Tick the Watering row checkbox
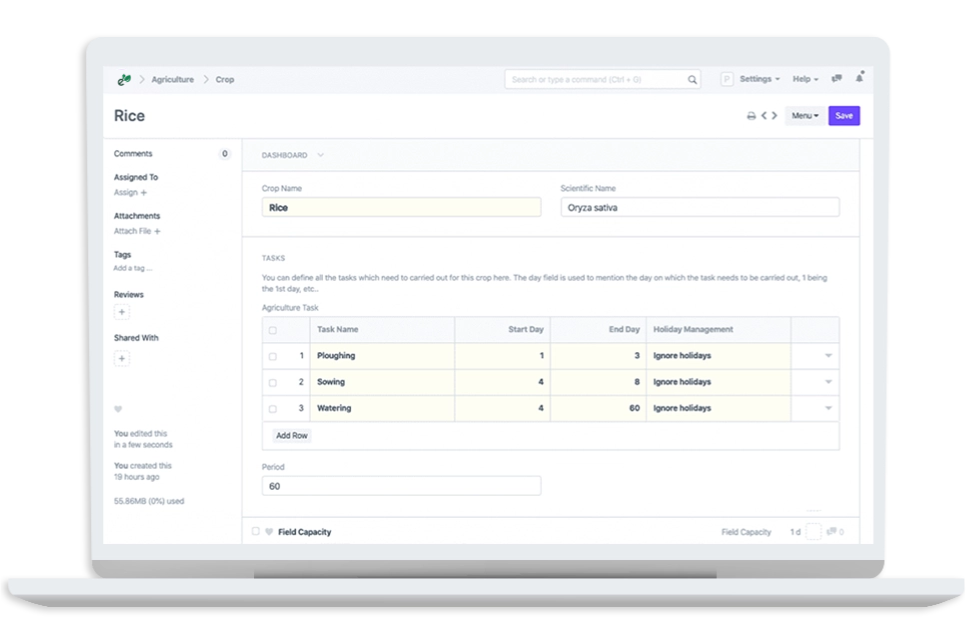Screen dimensions: 966x619 tap(273, 409)
